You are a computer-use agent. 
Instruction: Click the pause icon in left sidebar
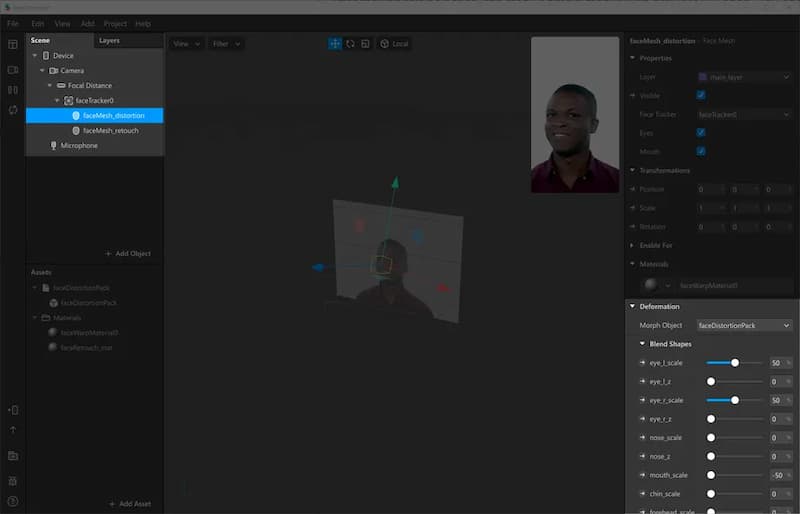(13, 90)
